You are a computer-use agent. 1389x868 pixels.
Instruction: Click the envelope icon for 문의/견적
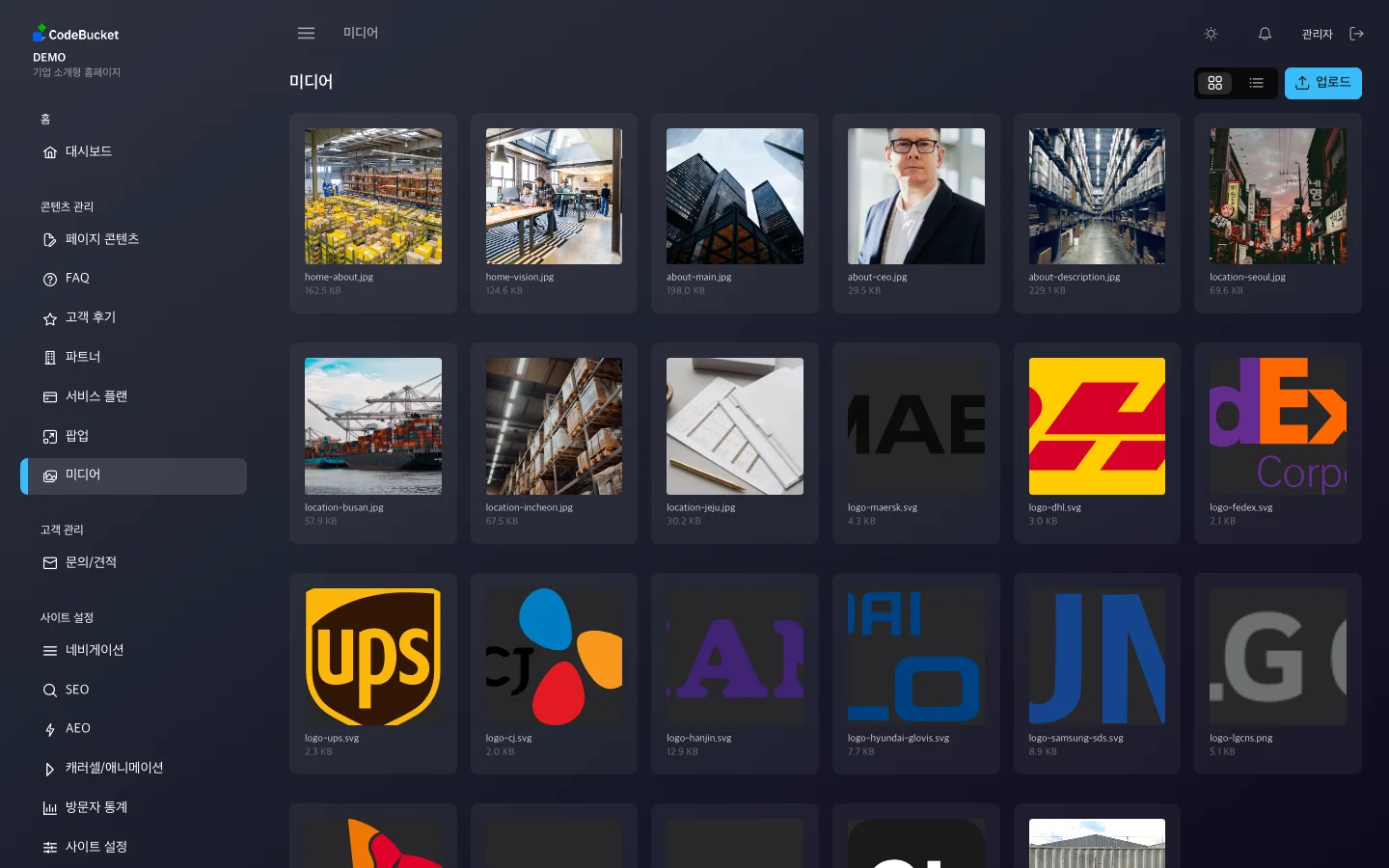(x=50, y=563)
